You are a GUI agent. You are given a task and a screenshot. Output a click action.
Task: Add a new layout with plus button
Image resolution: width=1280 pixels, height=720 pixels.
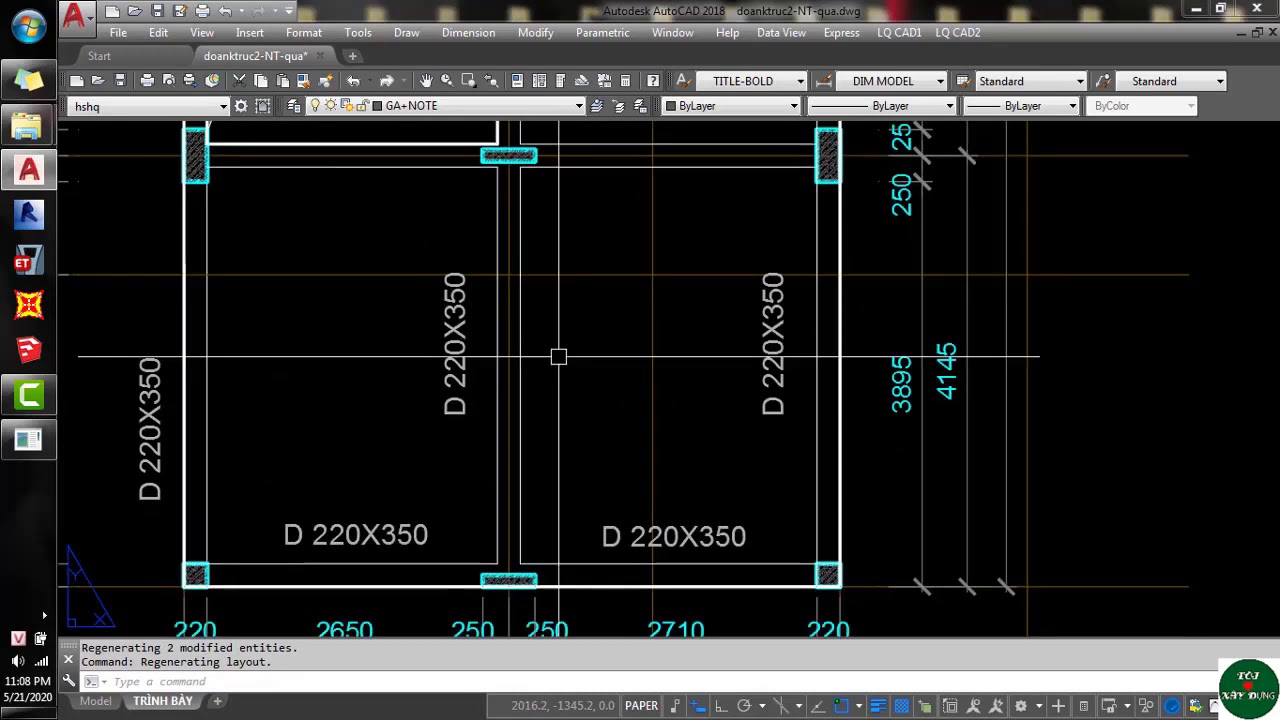pyautogui.click(x=217, y=701)
